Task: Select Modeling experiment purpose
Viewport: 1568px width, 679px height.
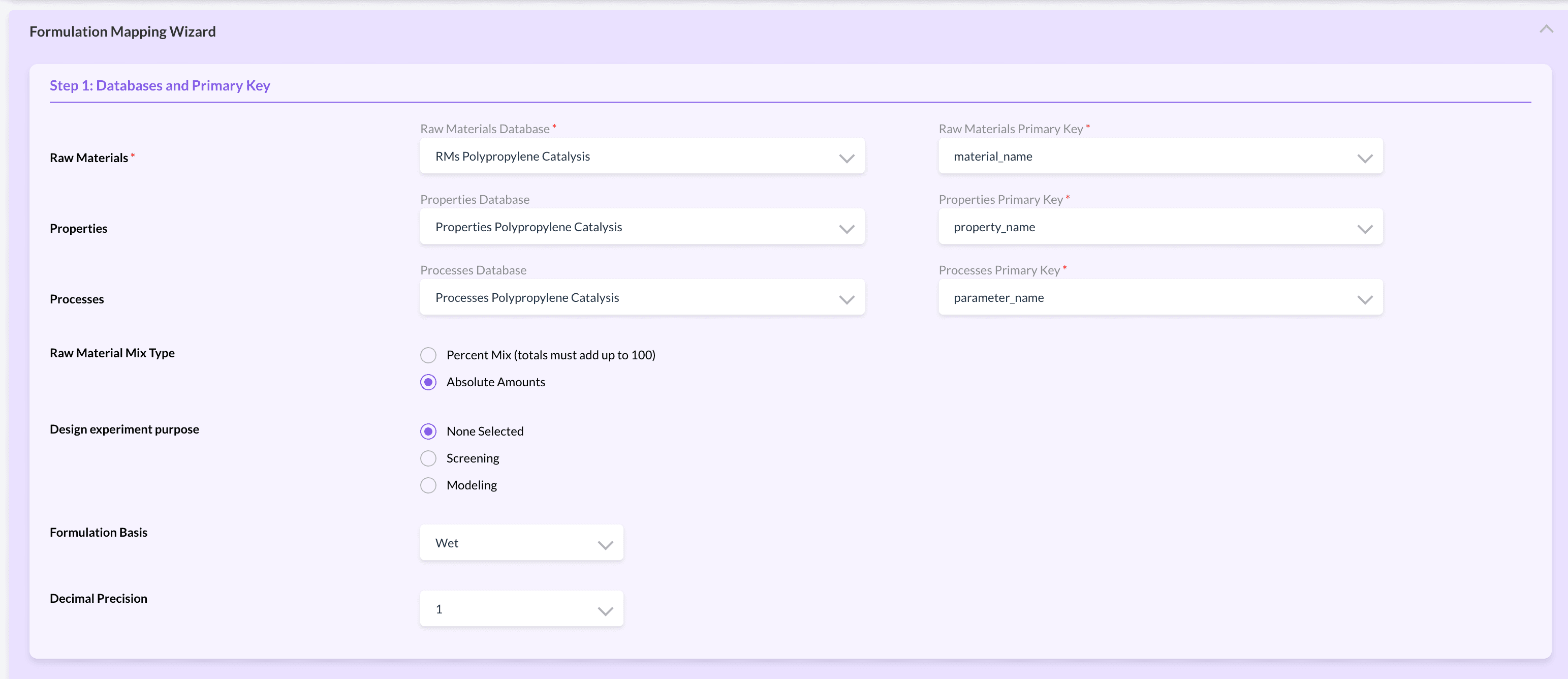Action: point(428,485)
